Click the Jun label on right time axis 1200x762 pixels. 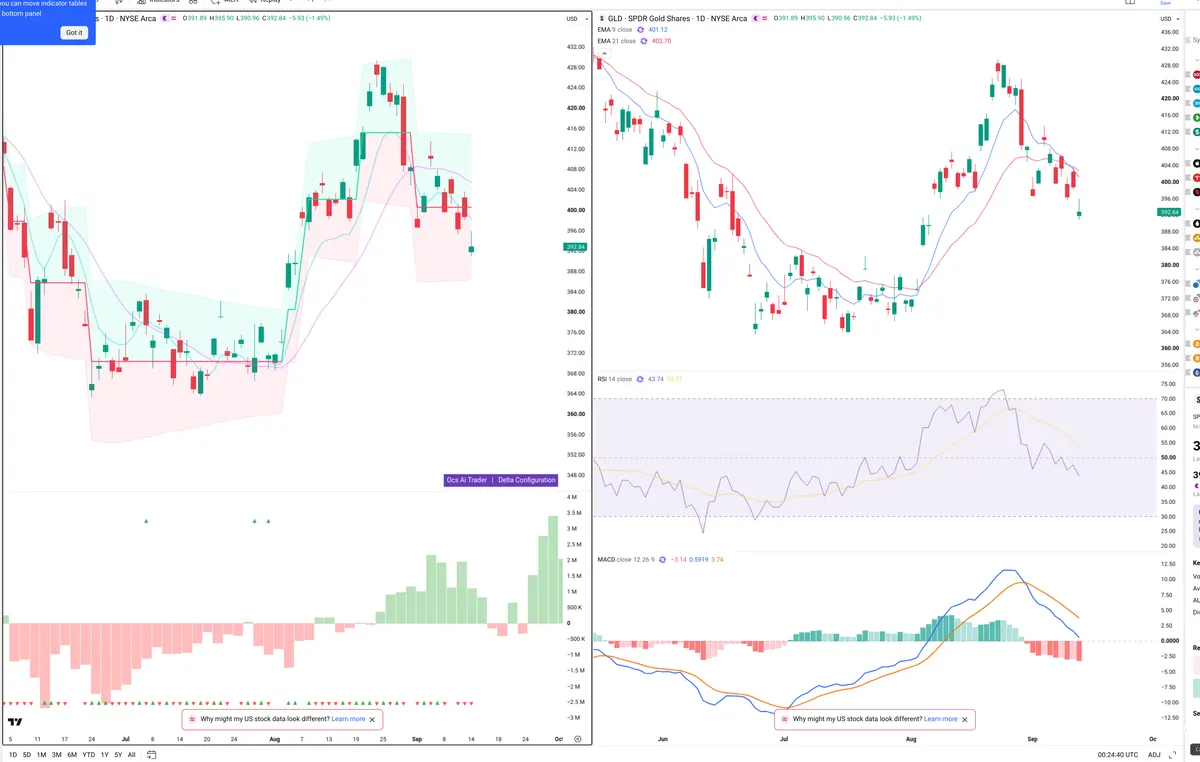[663, 738]
